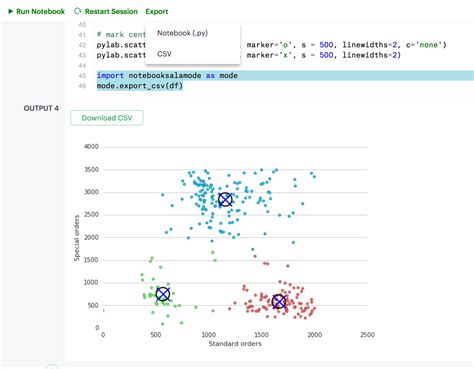The width and height of the screenshot is (474, 369).
Task: Click the Download CSV button
Action: (x=107, y=118)
